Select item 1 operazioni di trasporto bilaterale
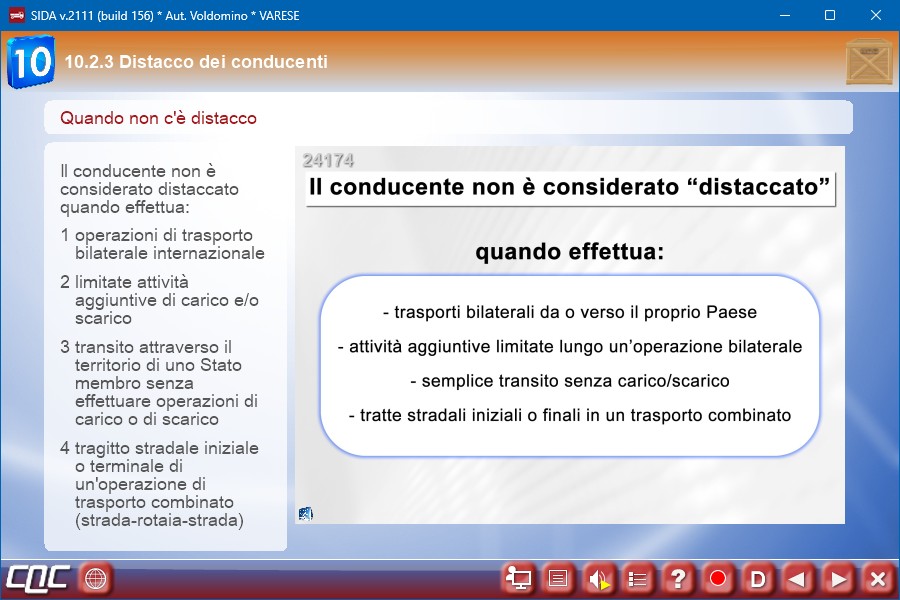 click(x=162, y=244)
